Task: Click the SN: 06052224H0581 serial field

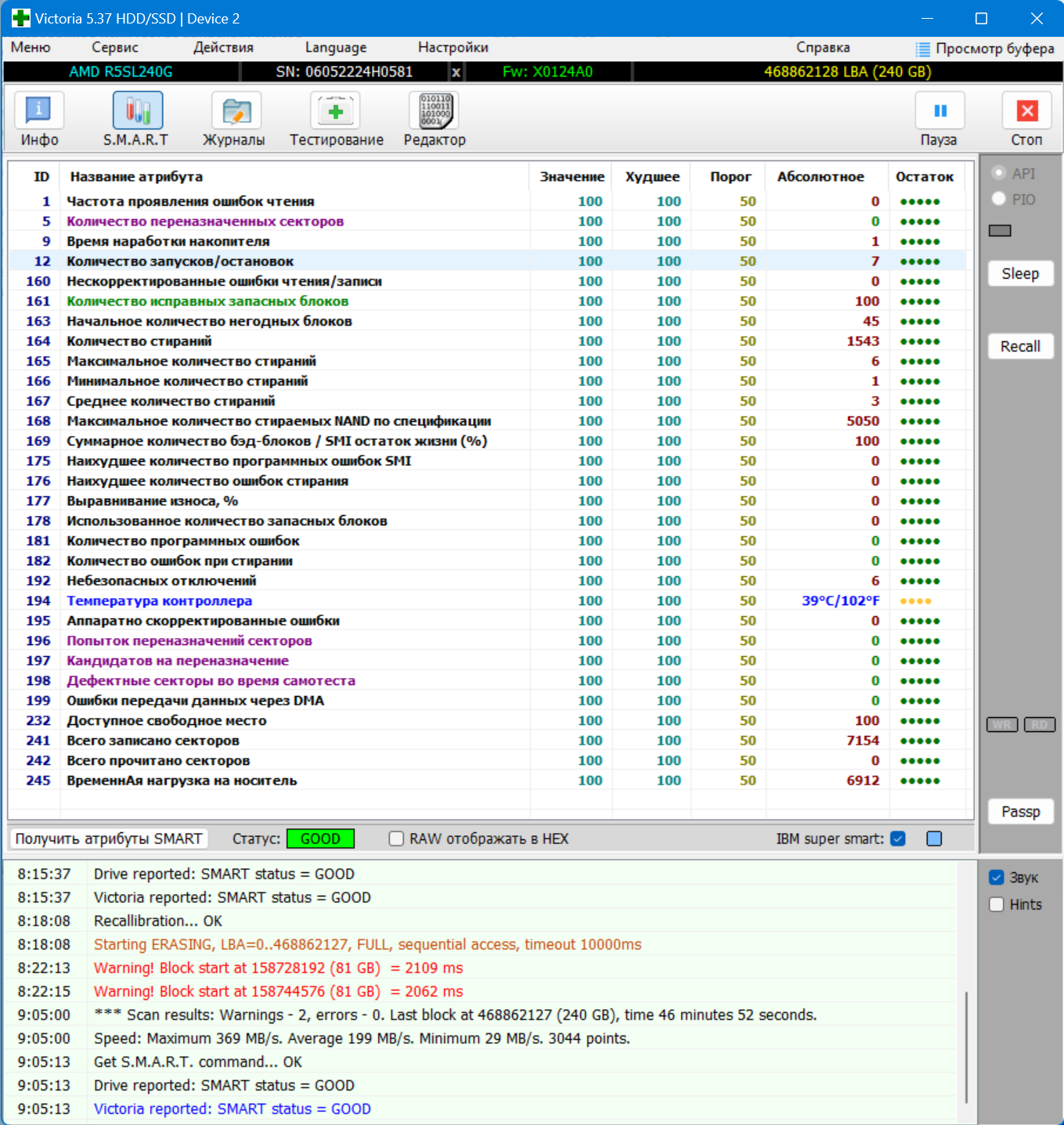Action: (344, 72)
